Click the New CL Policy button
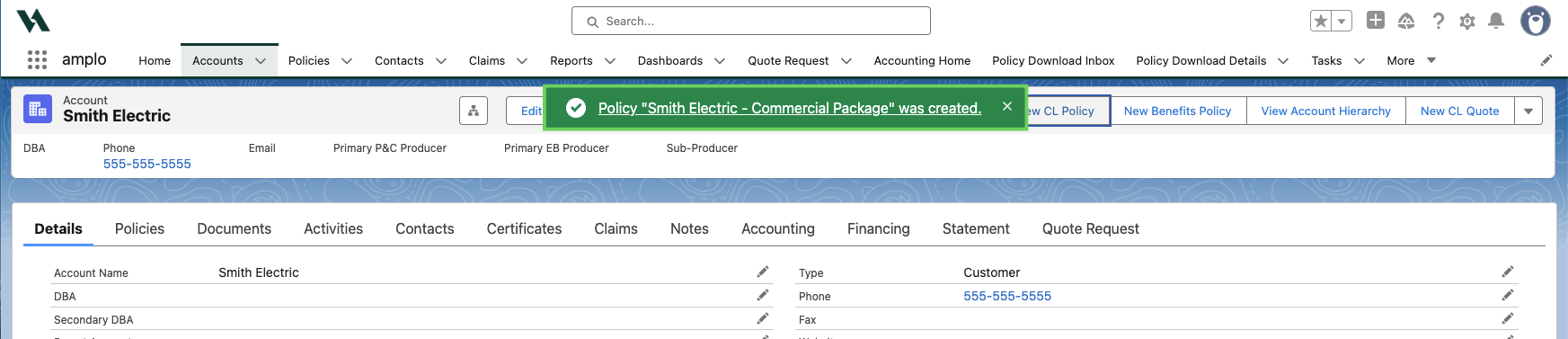Image resolution: width=1568 pixels, height=339 pixels. click(x=1067, y=111)
